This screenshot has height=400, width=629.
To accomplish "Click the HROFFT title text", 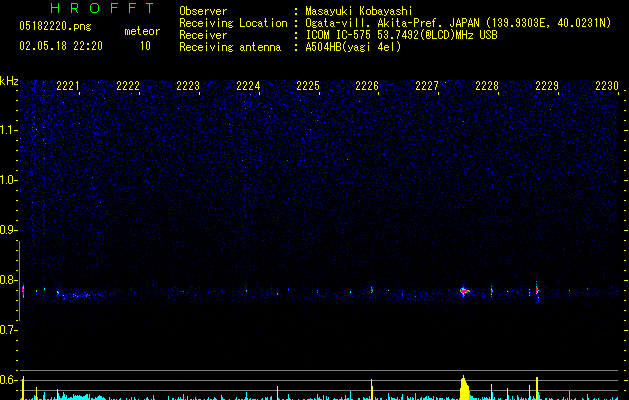I will pyautogui.click(x=102, y=8).
